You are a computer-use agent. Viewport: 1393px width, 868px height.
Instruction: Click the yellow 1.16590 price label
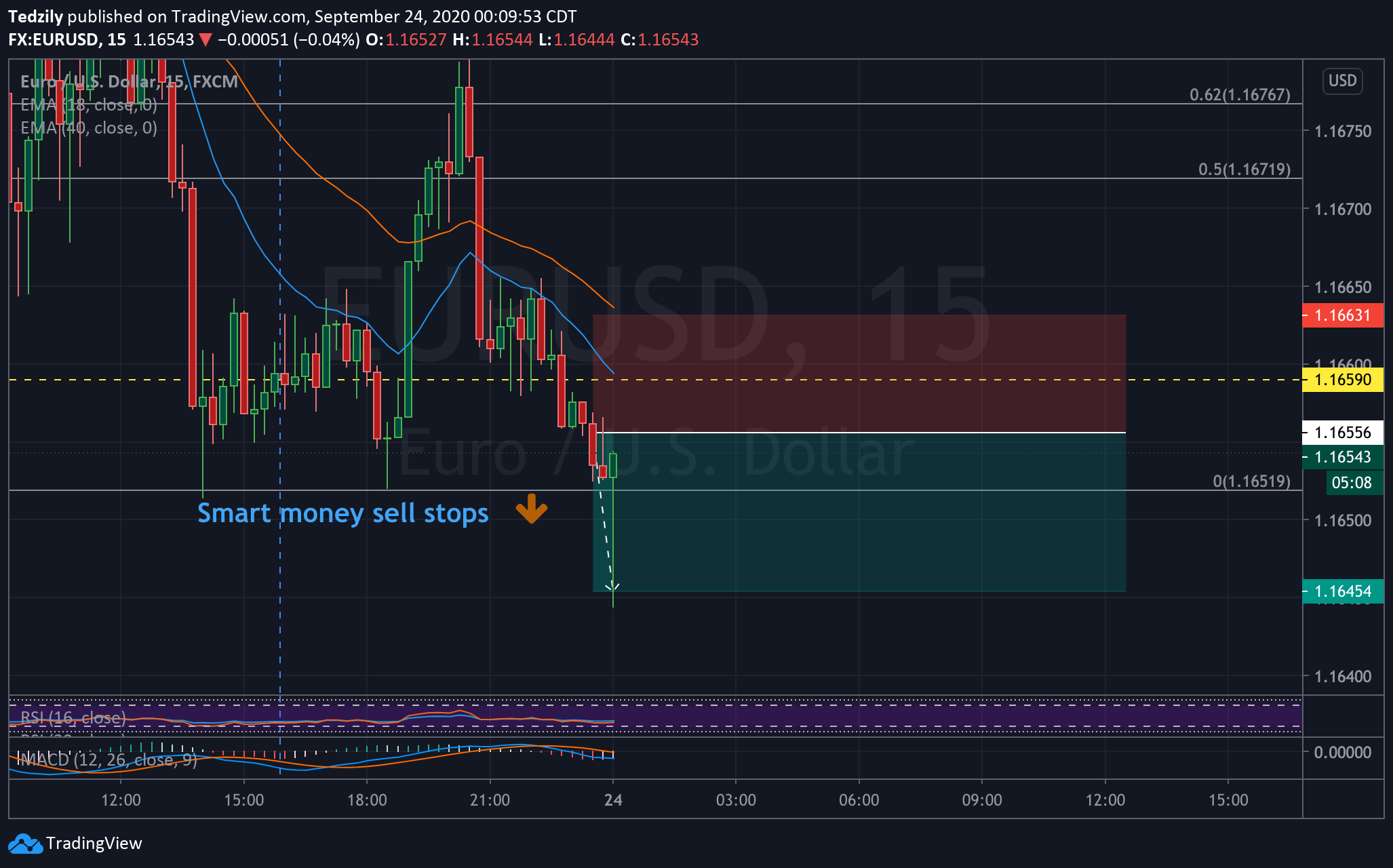(x=1342, y=380)
